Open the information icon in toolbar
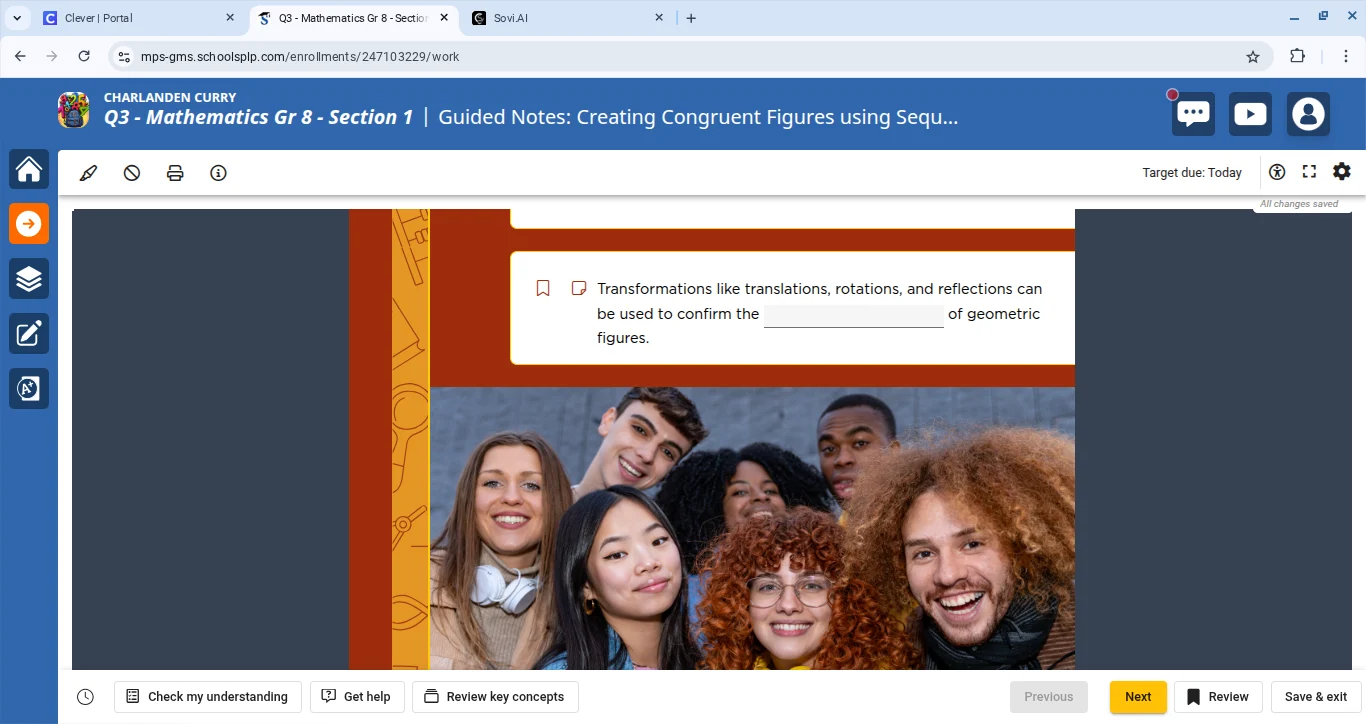 [218, 173]
